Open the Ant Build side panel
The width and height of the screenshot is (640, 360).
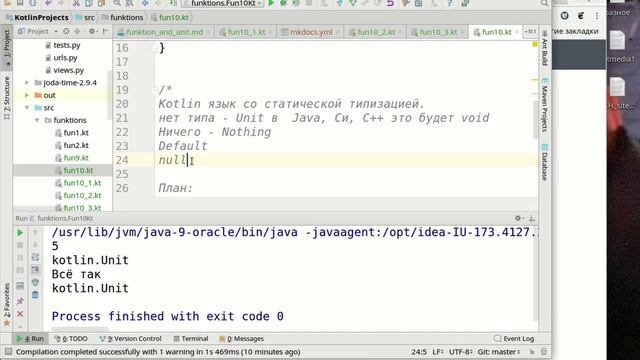click(544, 48)
